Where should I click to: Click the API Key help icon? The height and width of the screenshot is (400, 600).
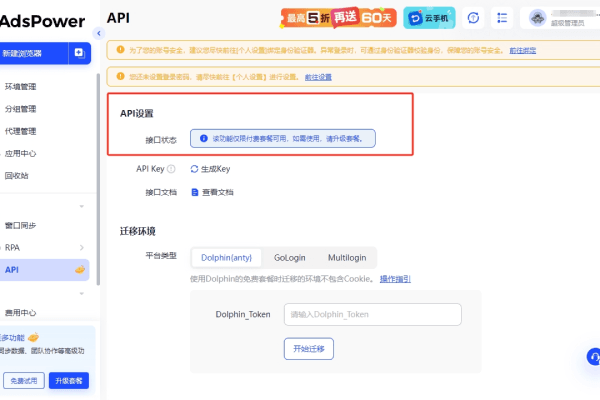click(171, 169)
